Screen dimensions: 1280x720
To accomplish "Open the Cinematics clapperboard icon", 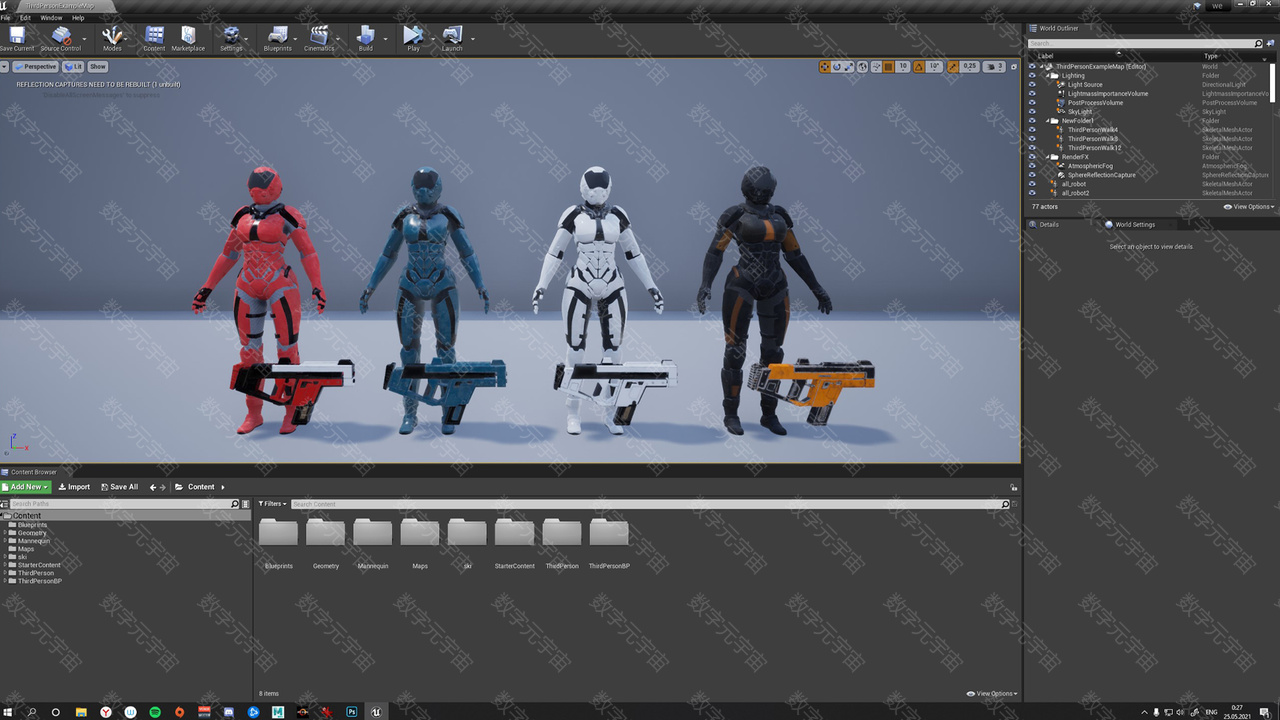I will point(319,38).
